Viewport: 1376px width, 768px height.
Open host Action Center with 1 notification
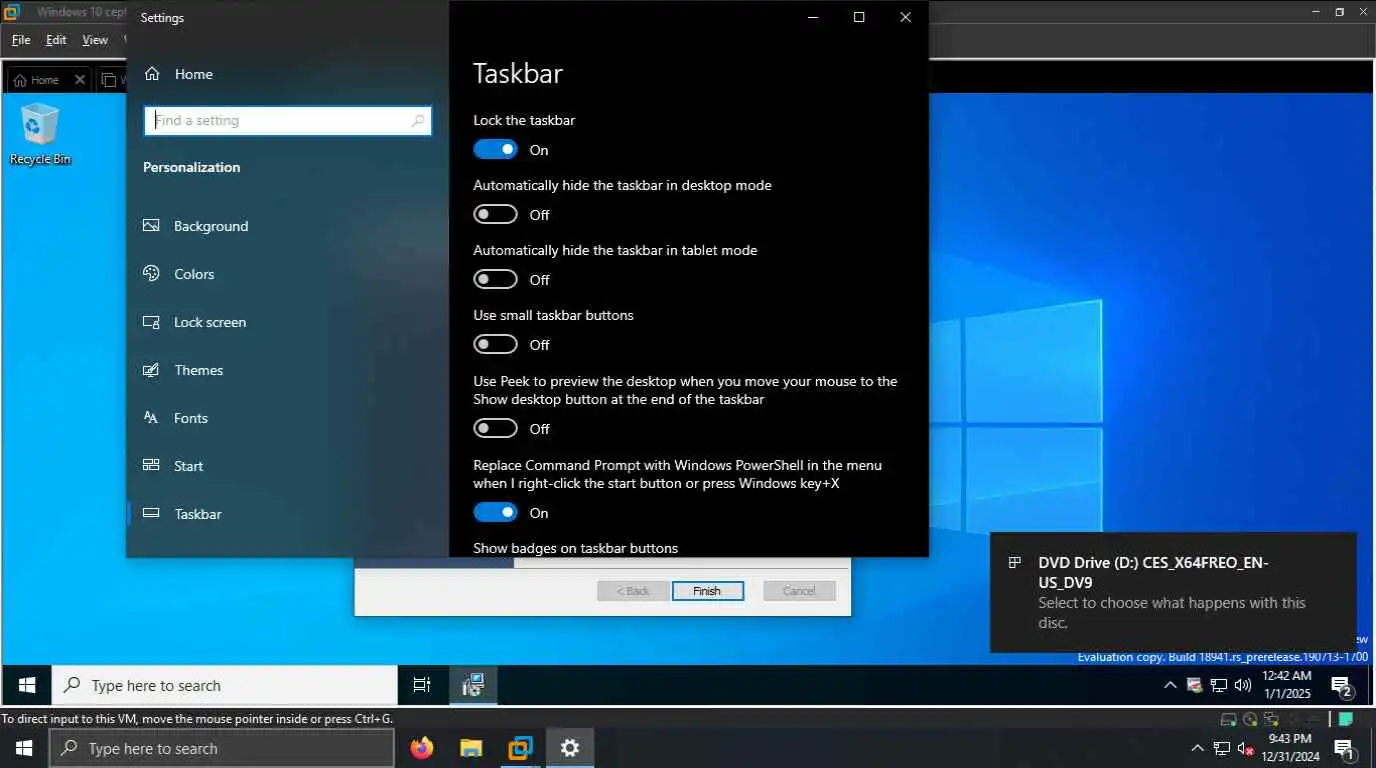click(1344, 748)
